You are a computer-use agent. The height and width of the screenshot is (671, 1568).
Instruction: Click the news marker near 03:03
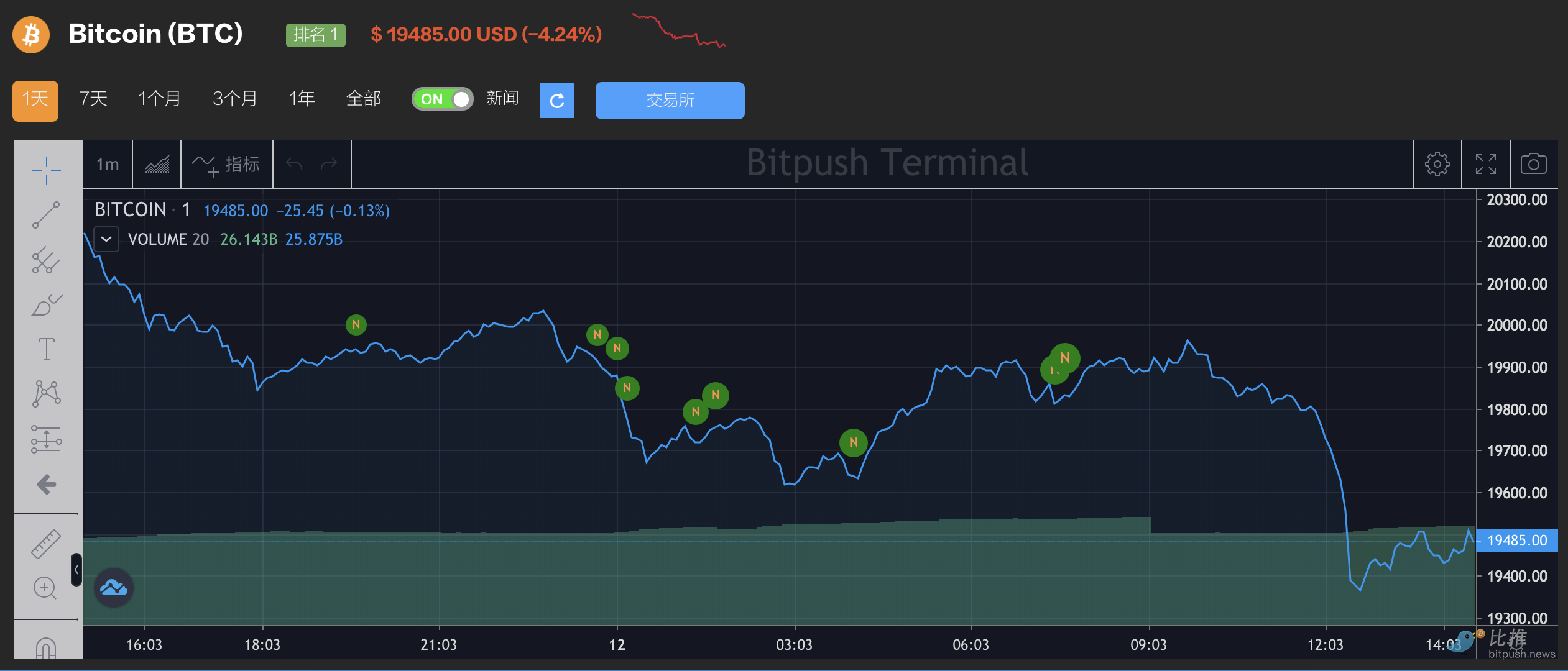pos(853,442)
